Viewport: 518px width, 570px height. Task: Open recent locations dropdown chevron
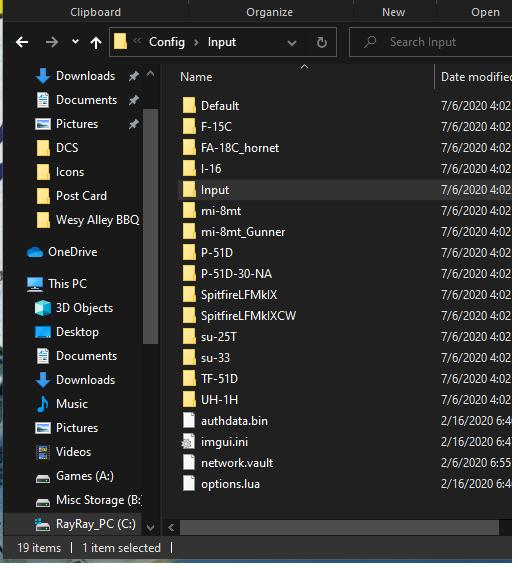tap(75, 42)
